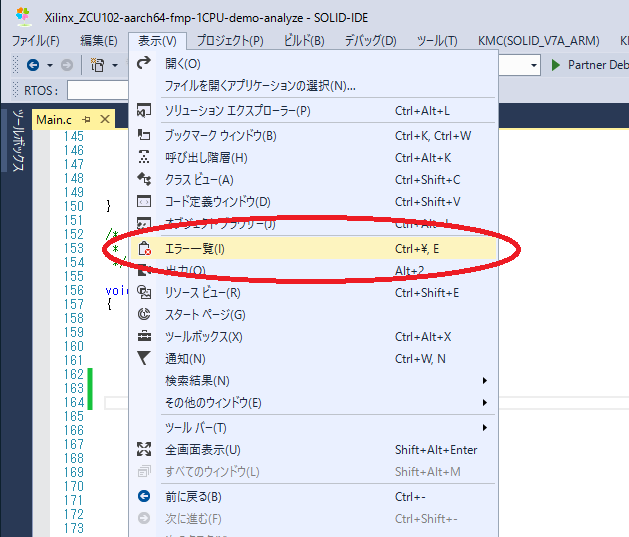
Task: Click the コード定義ウィンドウ icon
Action: (144, 201)
